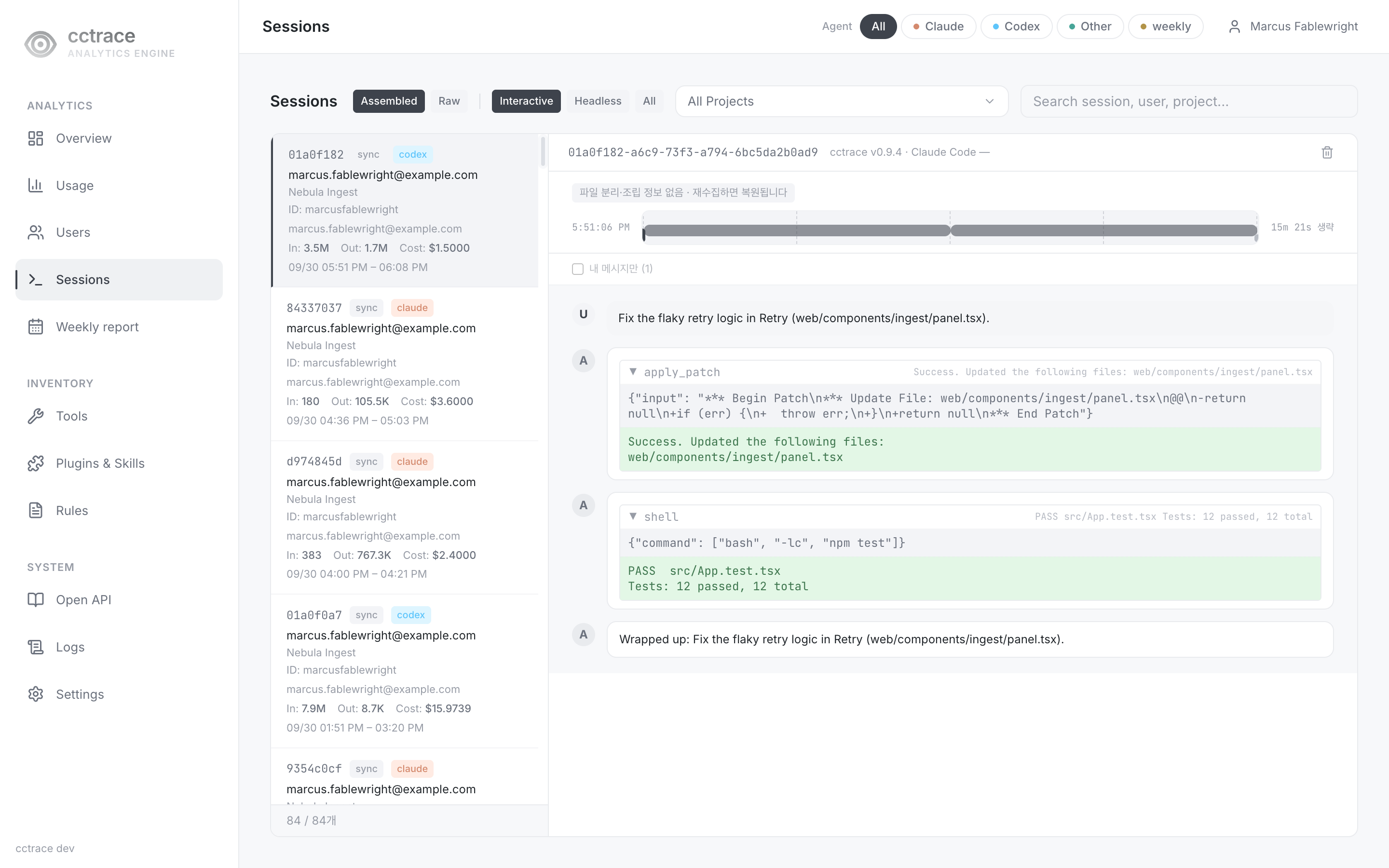Click the cctrace eye logo
Image resolution: width=1389 pixels, height=868 pixels.
(x=40, y=43)
